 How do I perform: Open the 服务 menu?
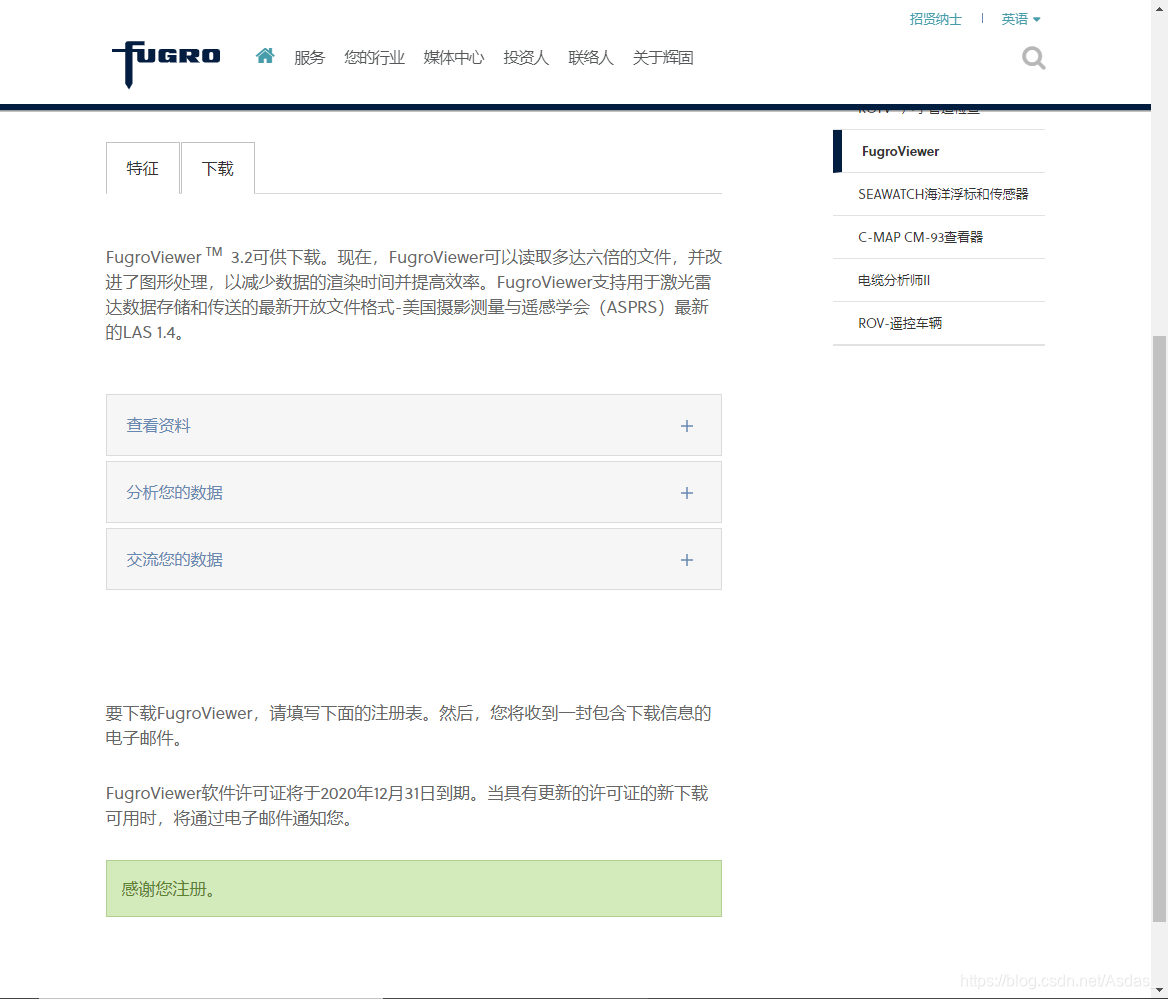coord(309,57)
